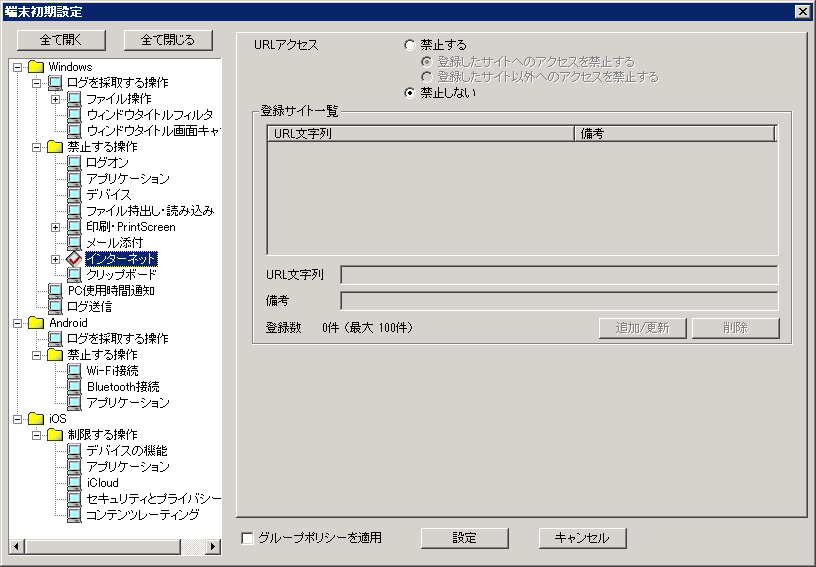Click the Windows folder icon
Image resolution: width=816 pixels, height=567 pixels.
tap(37, 67)
